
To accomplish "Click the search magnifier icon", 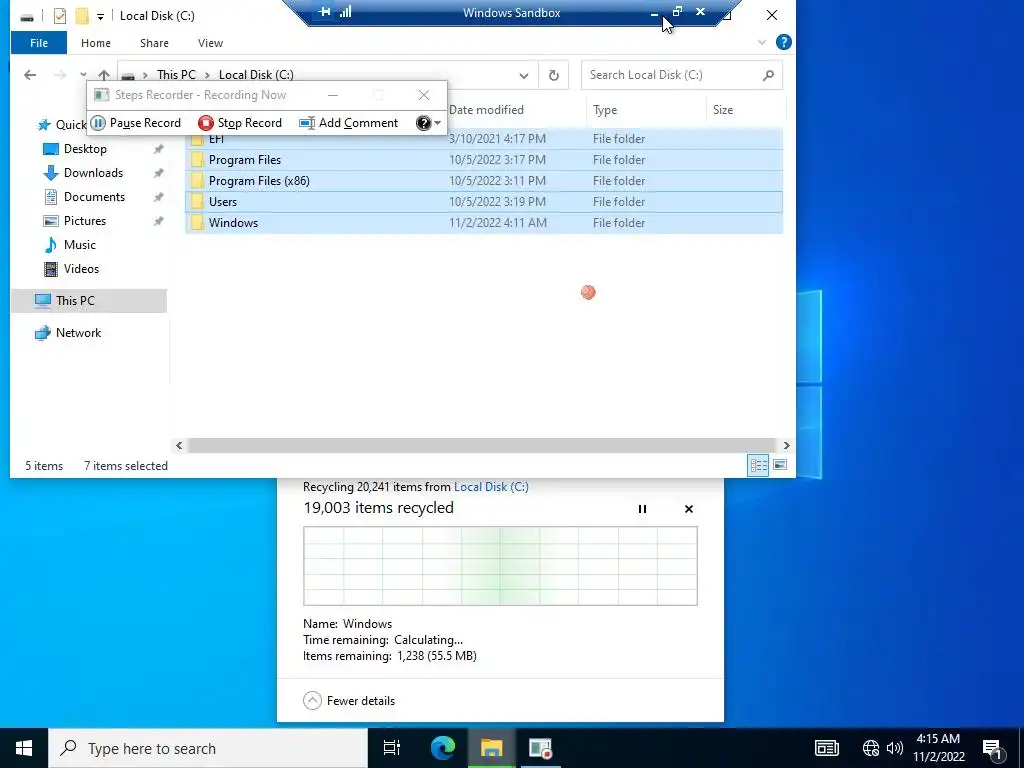I will [x=768, y=75].
